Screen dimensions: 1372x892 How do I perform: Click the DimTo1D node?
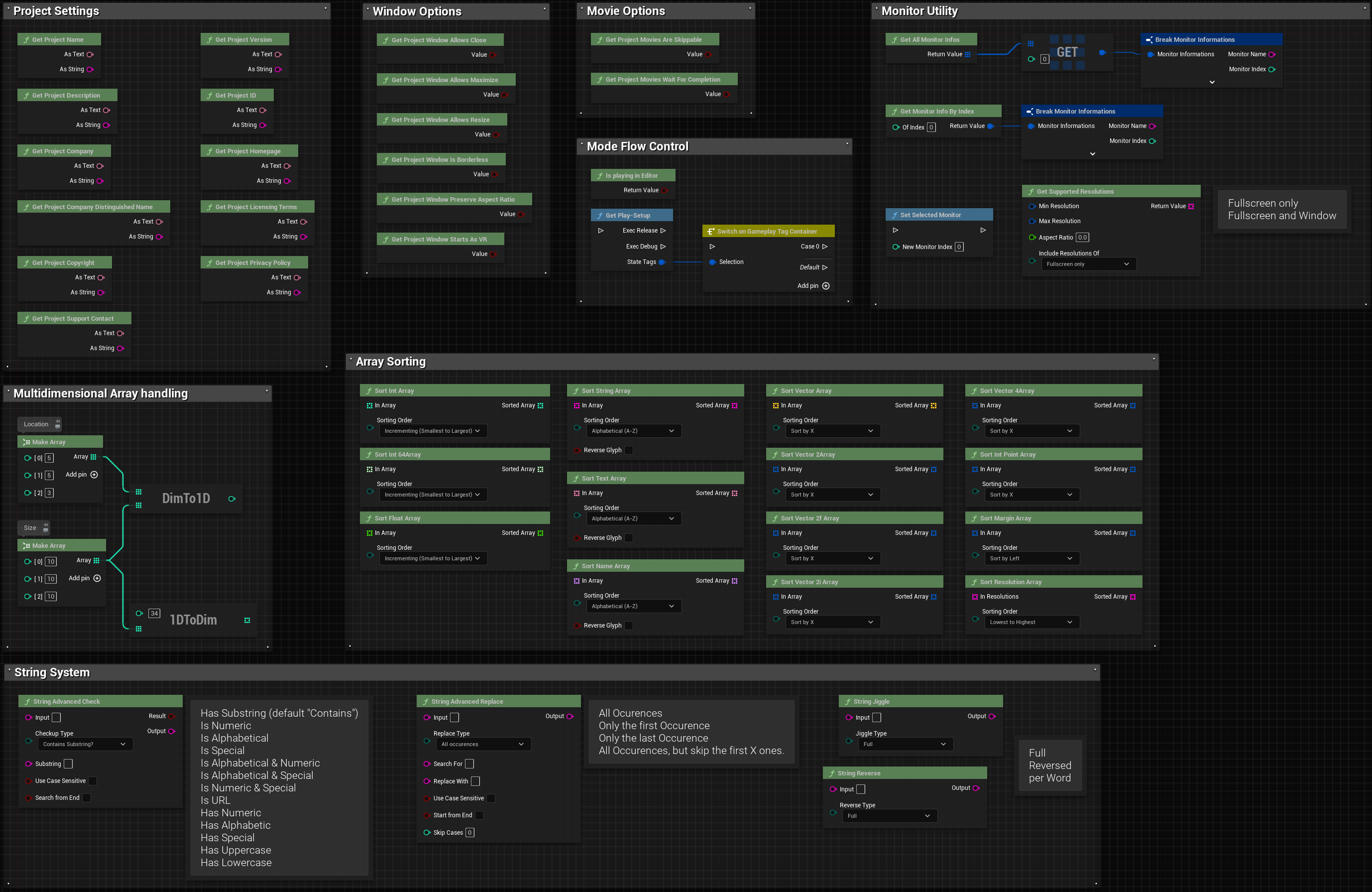point(186,498)
